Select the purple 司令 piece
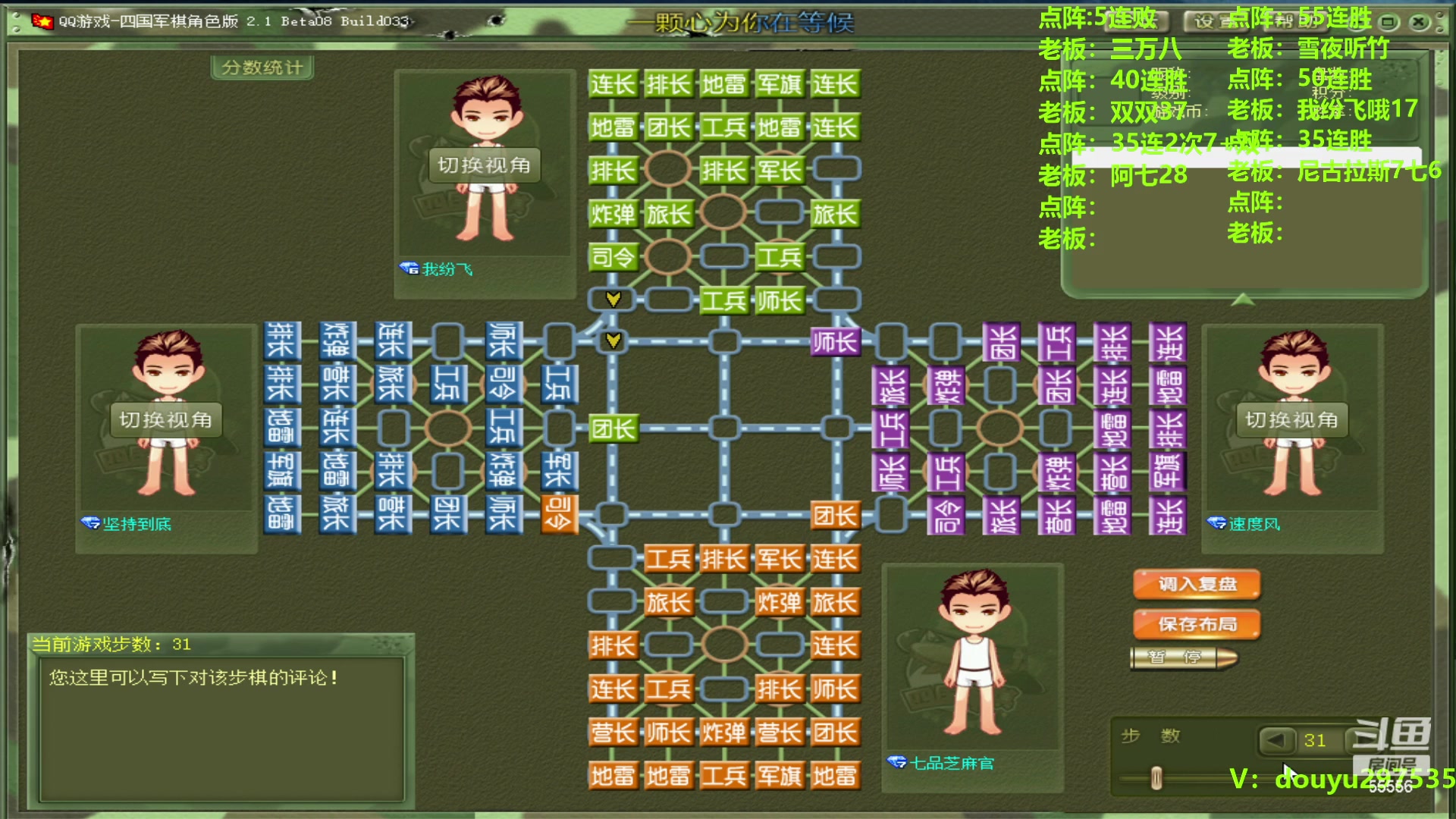The height and width of the screenshot is (819, 1456). click(x=946, y=516)
